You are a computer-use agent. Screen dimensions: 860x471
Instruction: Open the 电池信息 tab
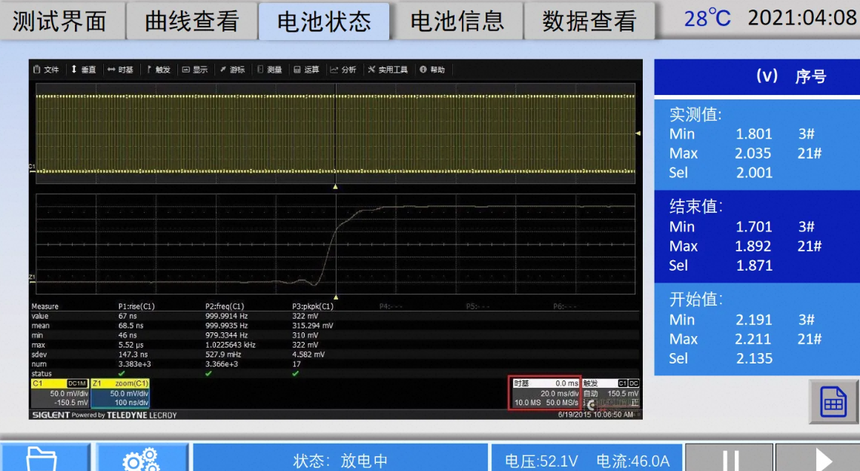[x=457, y=21]
